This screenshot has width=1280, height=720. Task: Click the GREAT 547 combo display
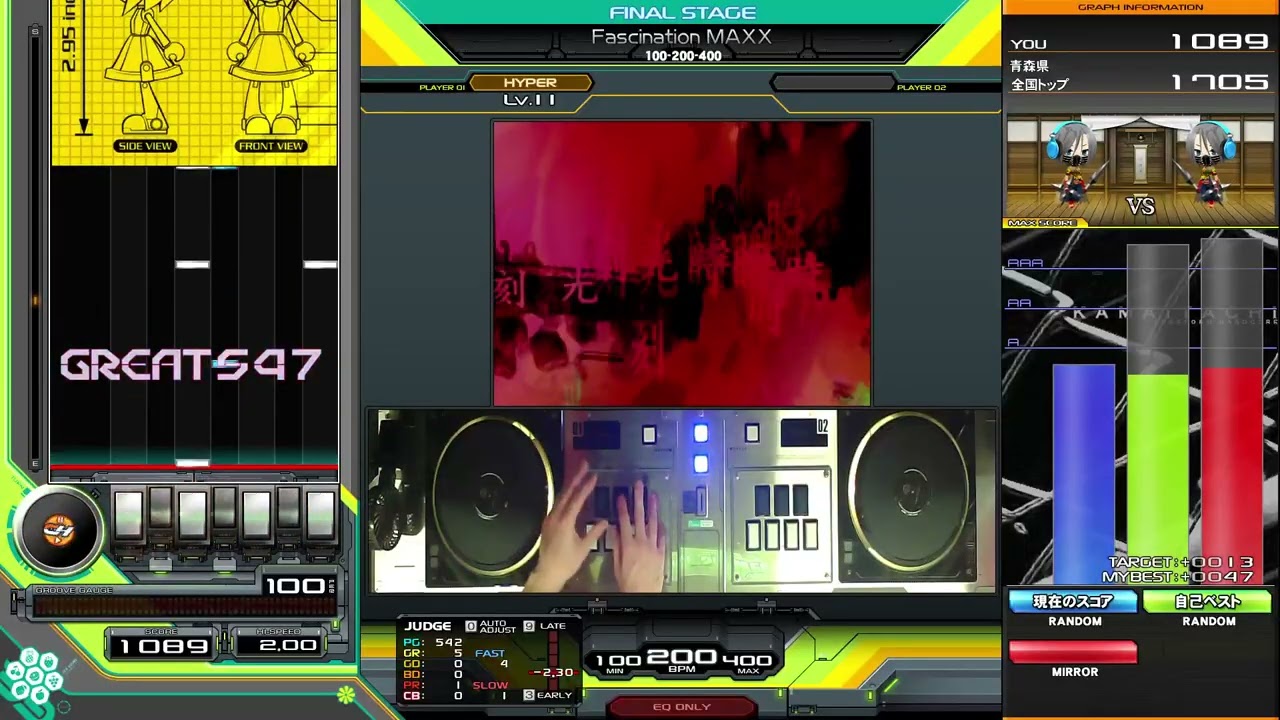click(x=190, y=365)
